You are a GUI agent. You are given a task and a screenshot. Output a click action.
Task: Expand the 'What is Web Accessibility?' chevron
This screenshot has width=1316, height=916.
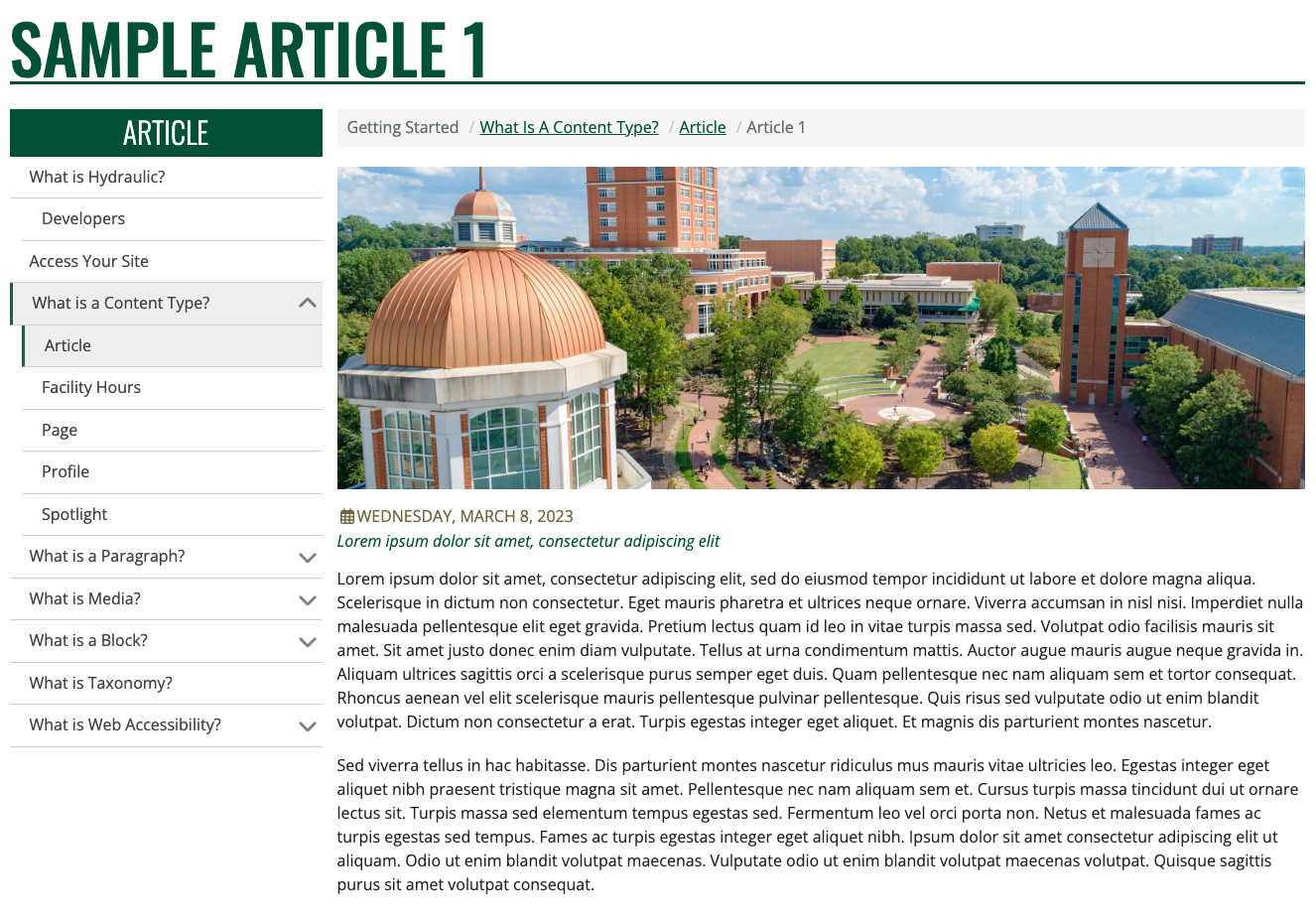click(308, 726)
